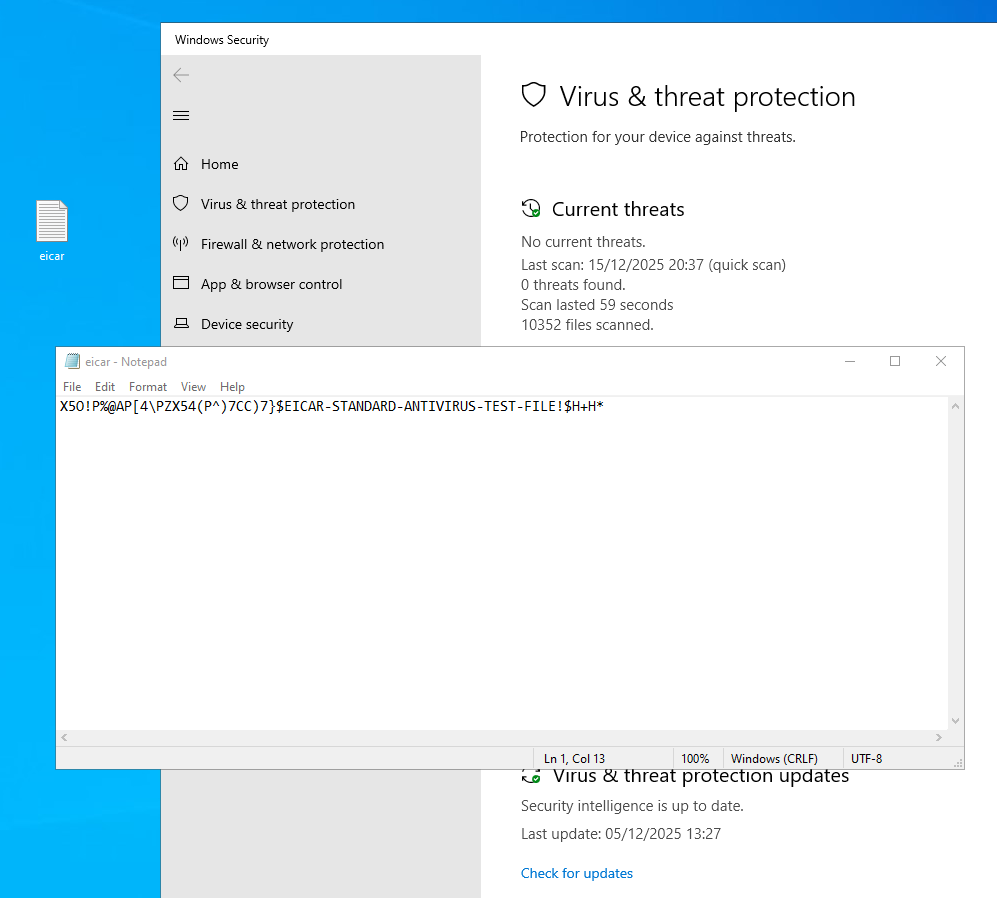Toggle the hamburger navigation menu
The width and height of the screenshot is (997, 898).
tap(181, 116)
